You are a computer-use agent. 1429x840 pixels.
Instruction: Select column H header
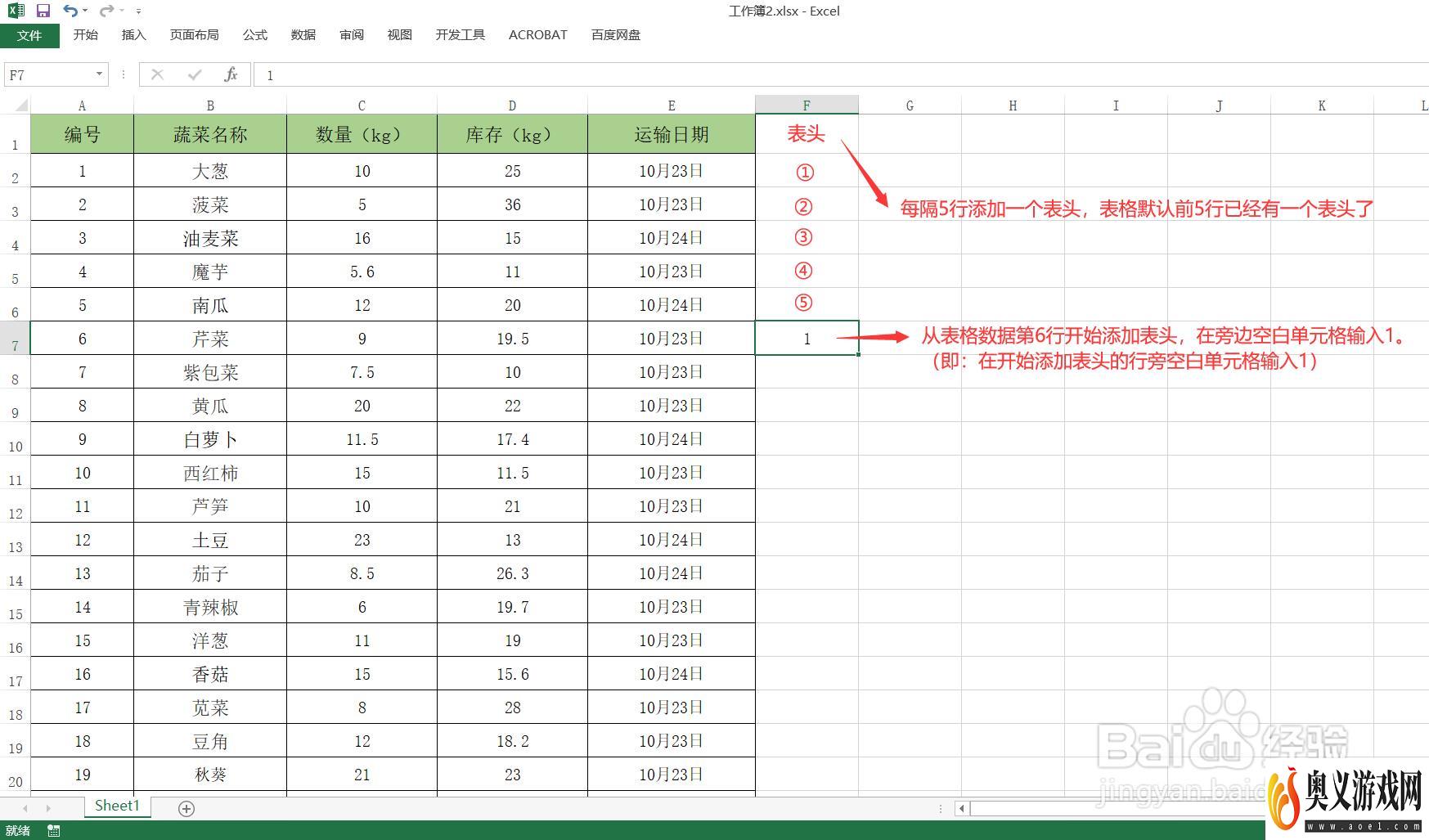point(1013,106)
